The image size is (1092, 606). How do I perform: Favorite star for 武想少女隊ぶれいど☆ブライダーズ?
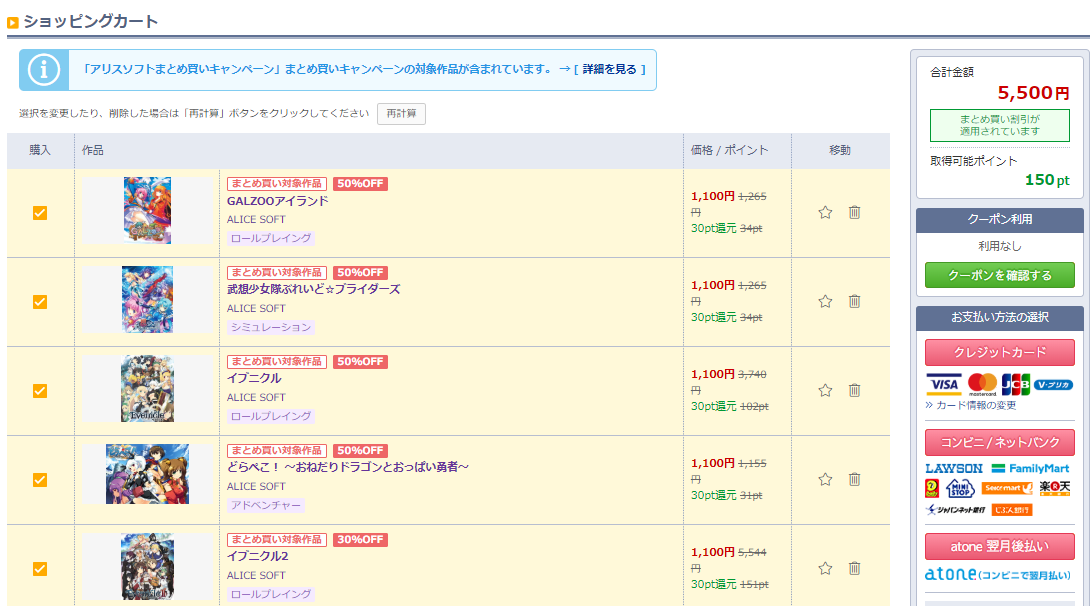point(825,302)
